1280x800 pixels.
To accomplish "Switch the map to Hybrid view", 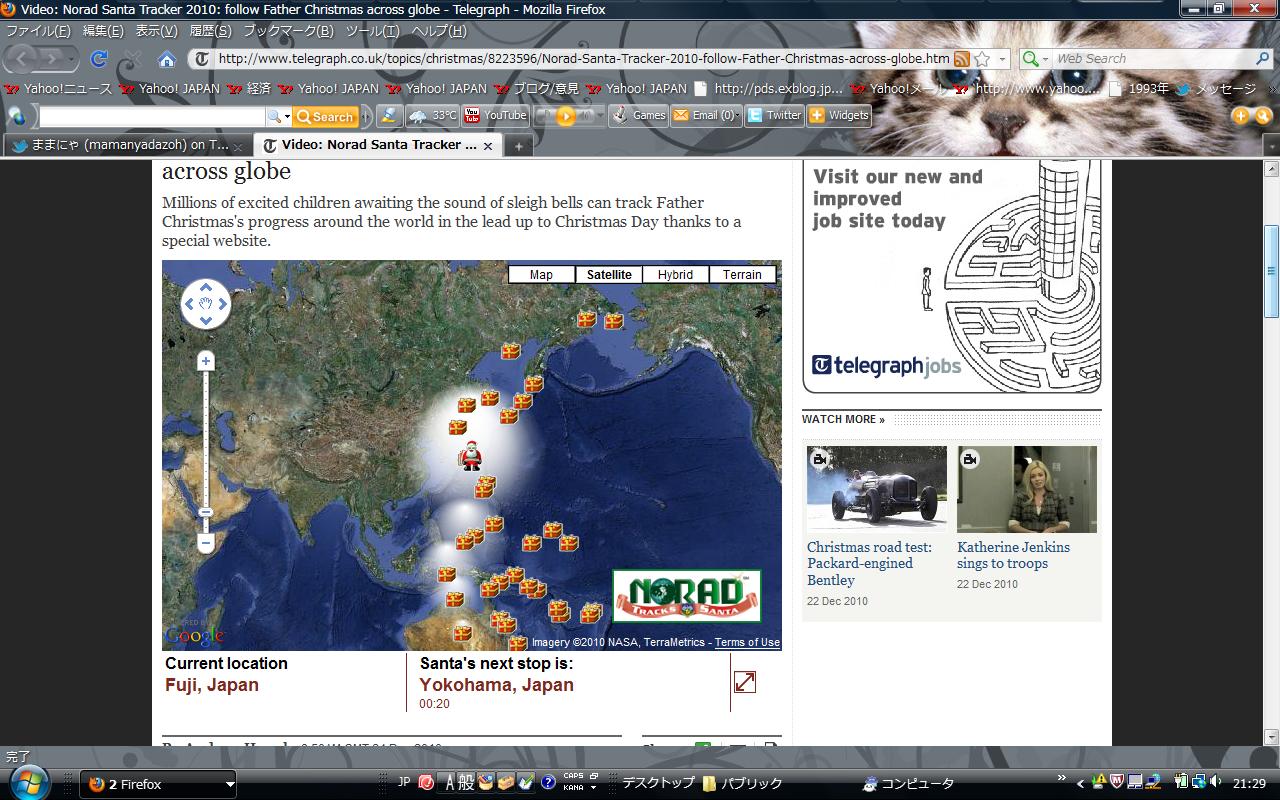I will click(675, 274).
